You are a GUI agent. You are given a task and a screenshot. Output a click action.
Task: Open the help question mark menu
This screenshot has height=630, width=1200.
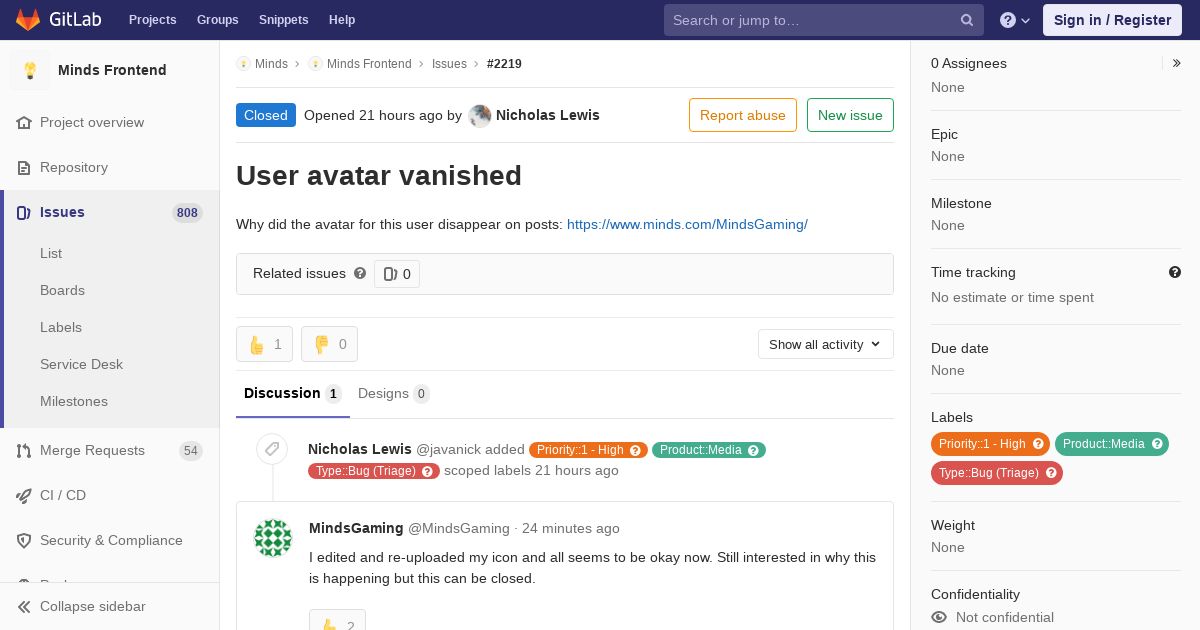[1015, 20]
